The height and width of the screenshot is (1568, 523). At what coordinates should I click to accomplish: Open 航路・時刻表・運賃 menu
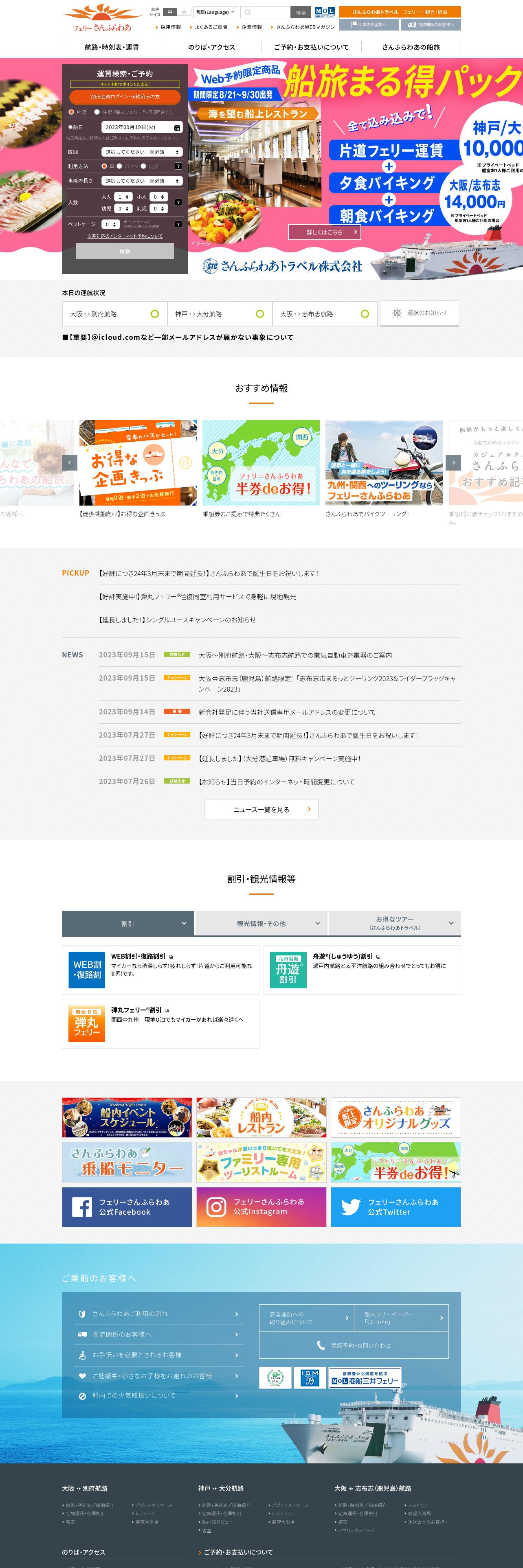(112, 47)
